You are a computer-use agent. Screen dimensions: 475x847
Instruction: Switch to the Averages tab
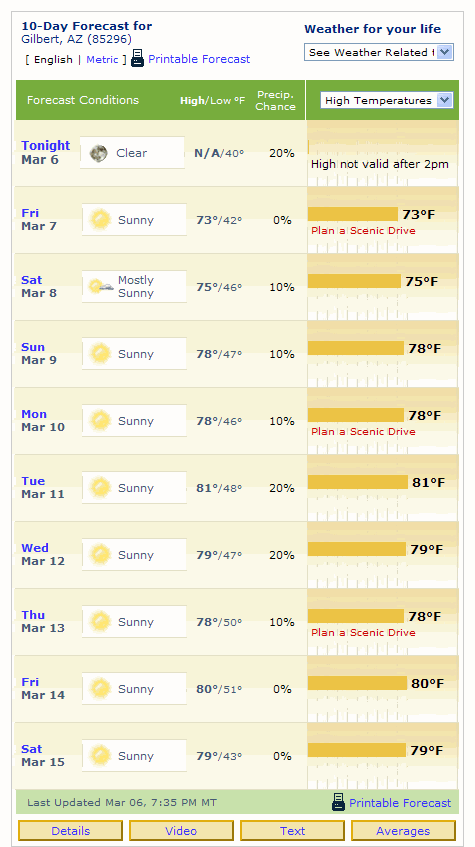coord(403,831)
